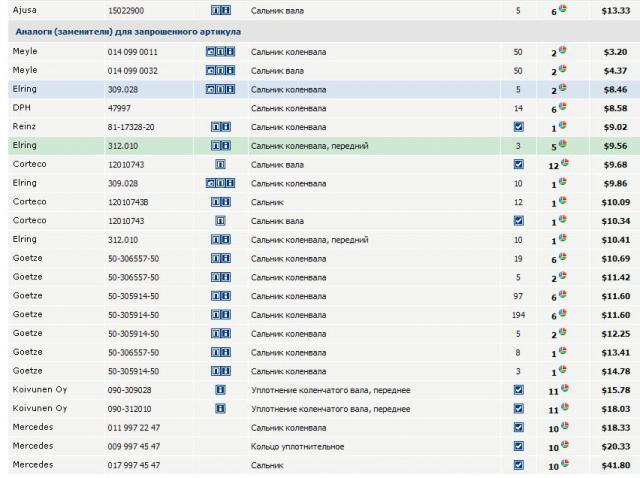Select the brand name 'Ajusa'

click(24, 10)
